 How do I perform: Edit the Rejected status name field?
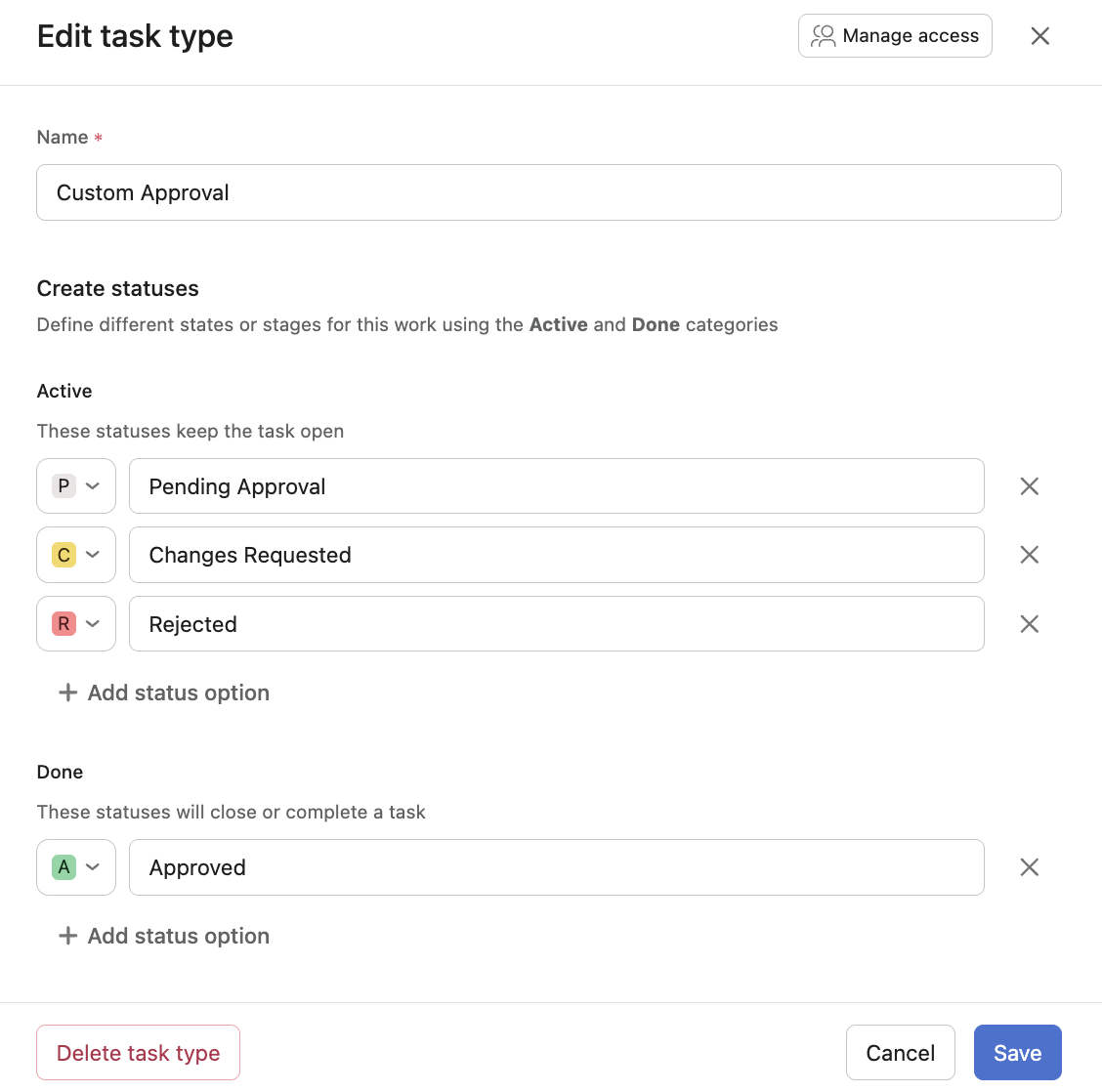[556, 624]
